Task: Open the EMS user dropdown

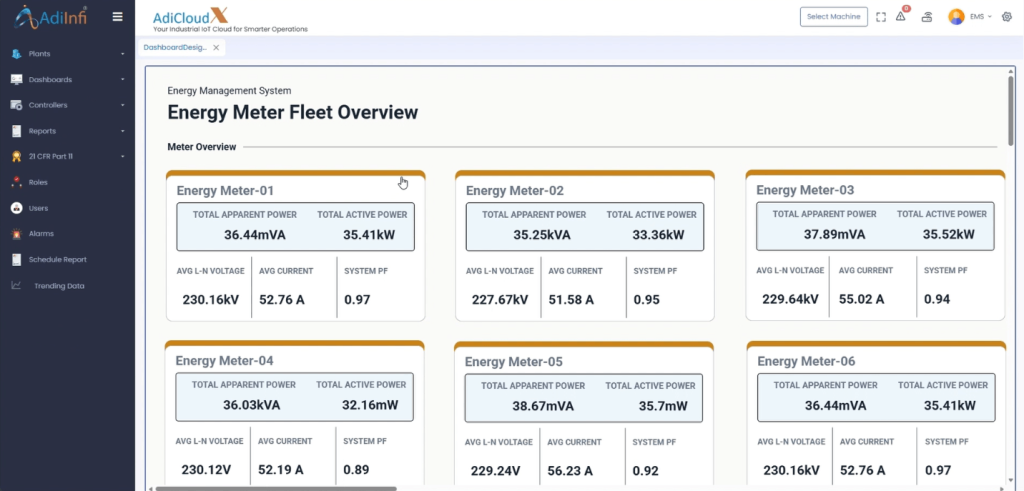Action: tap(980, 17)
